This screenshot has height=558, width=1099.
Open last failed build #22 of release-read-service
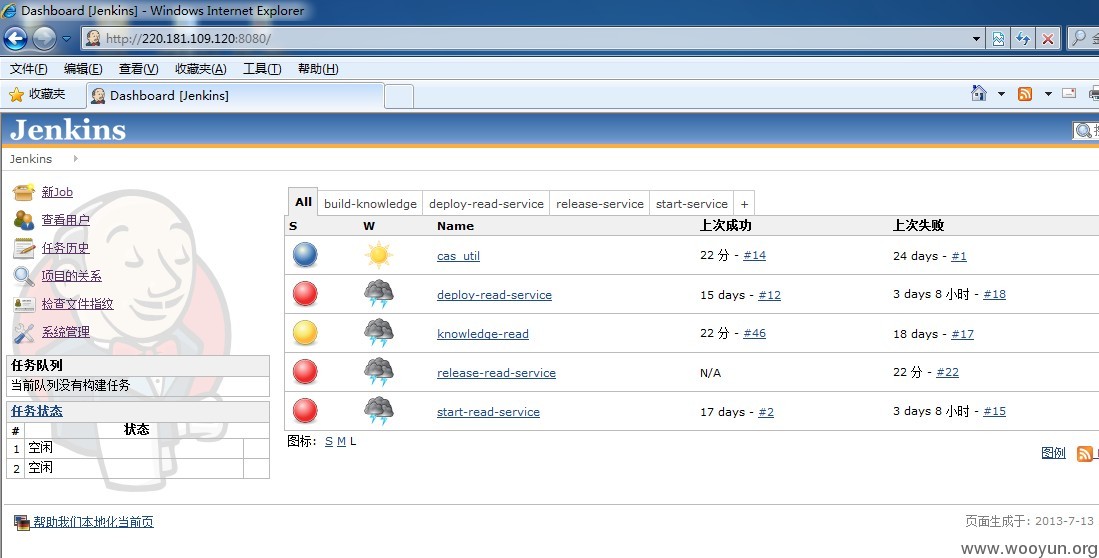point(948,372)
